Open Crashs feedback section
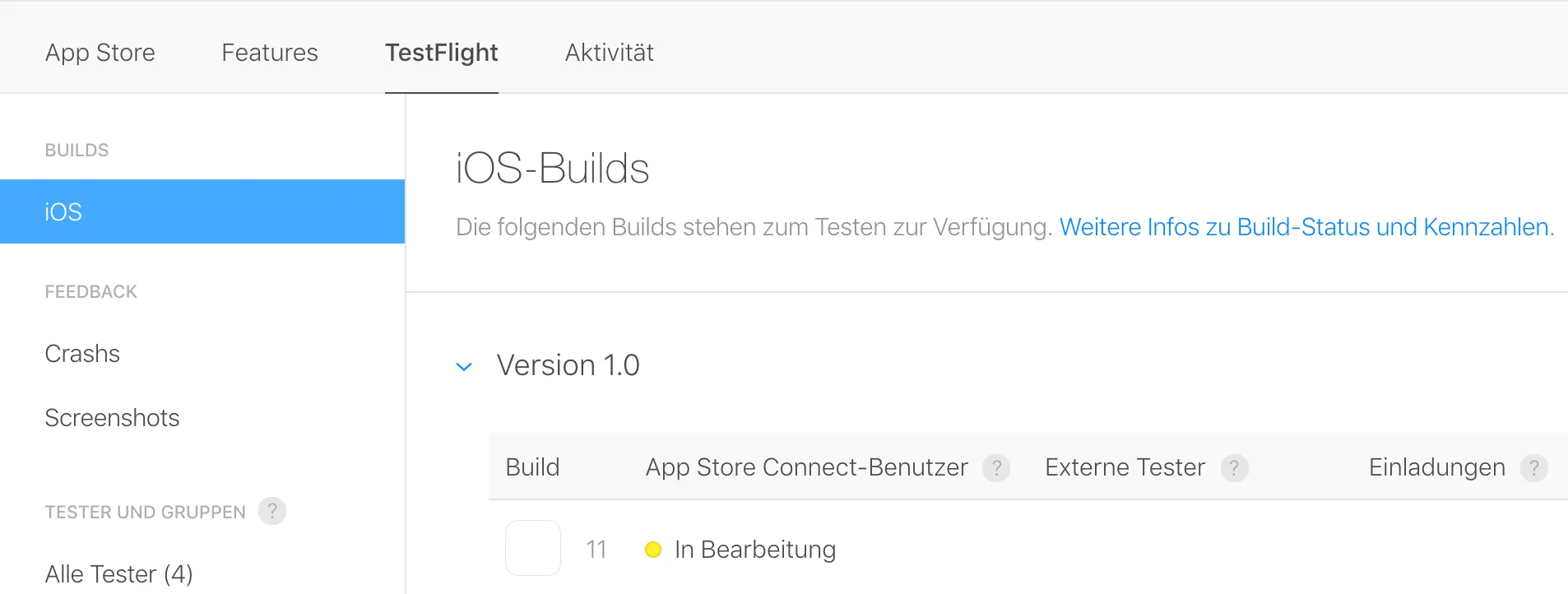Viewport: 1568px width, 594px height. pyautogui.click(x=82, y=354)
